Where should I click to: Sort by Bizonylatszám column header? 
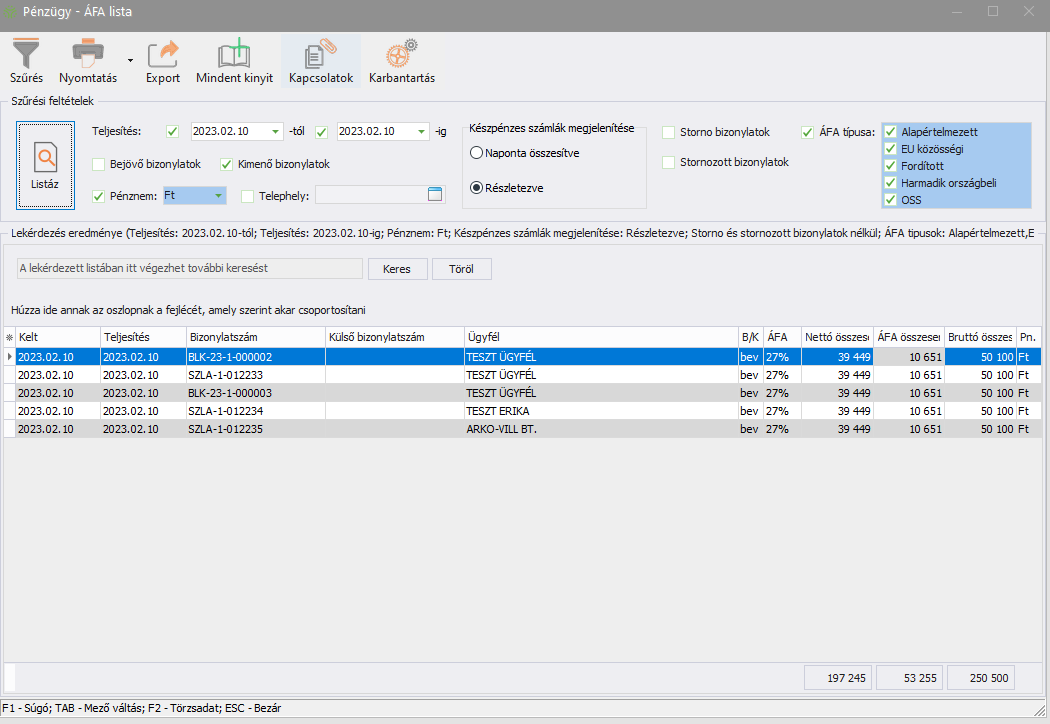255,337
